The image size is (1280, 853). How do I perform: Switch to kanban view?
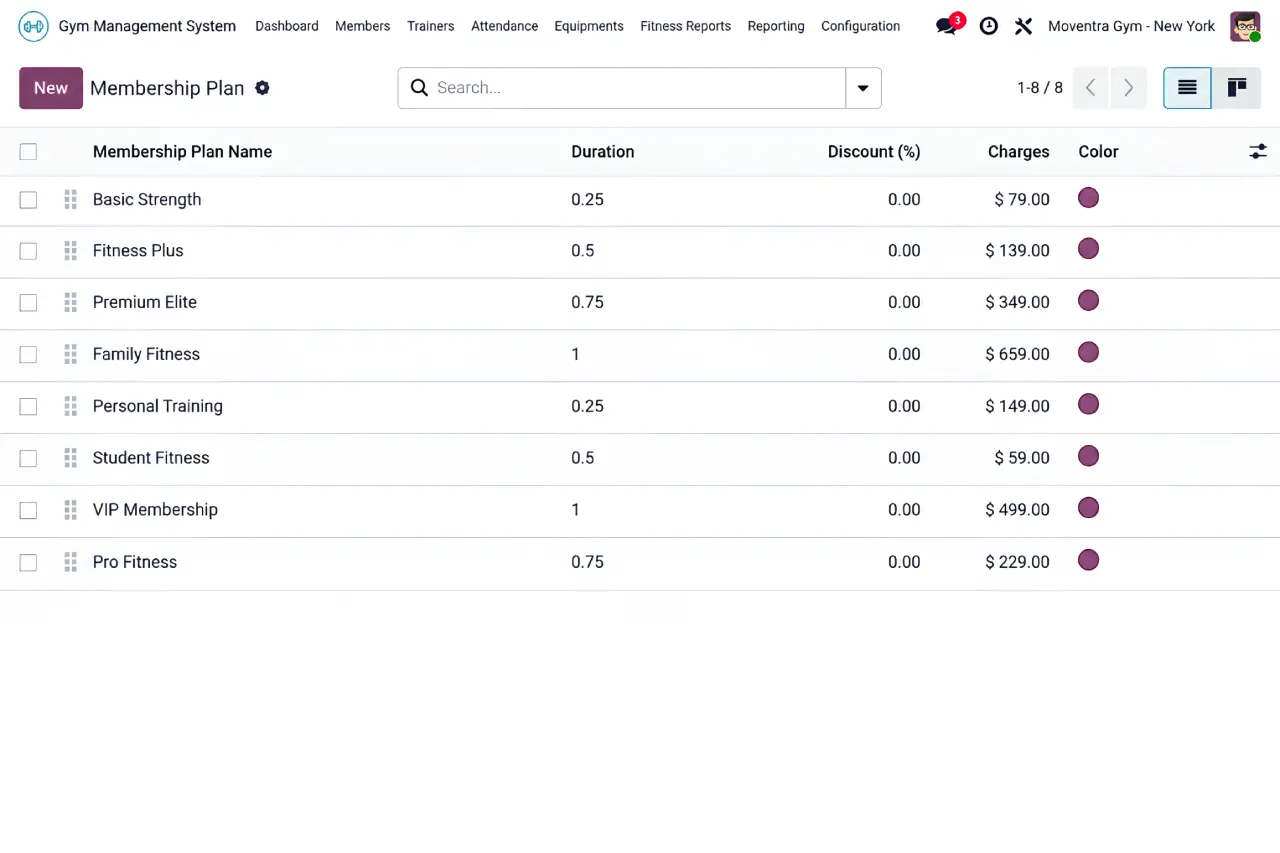1237,88
